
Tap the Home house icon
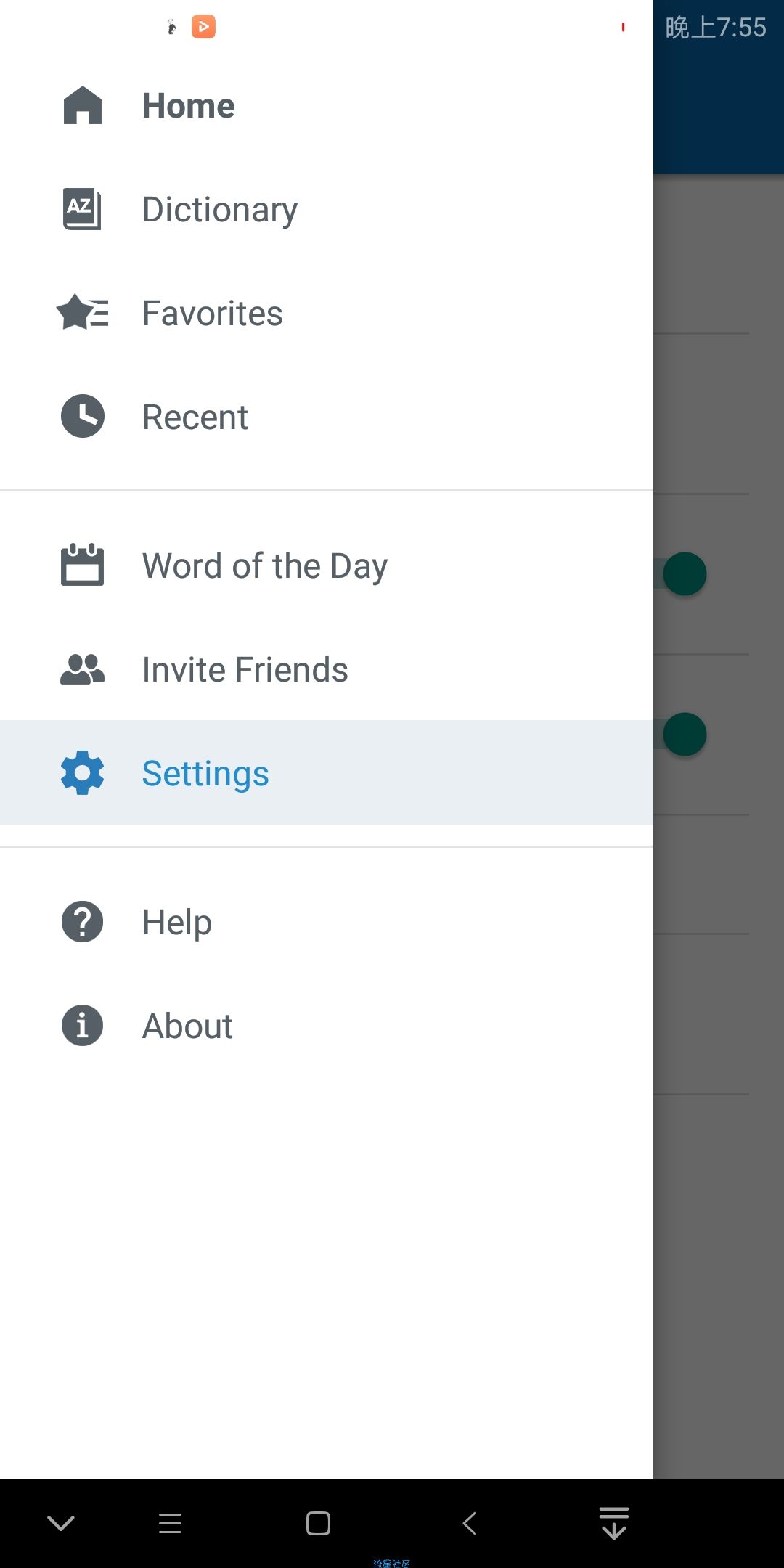pyautogui.click(x=83, y=105)
